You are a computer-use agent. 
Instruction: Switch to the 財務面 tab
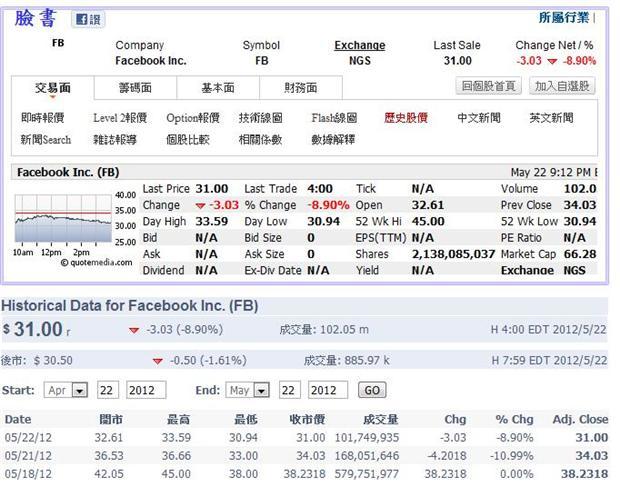[301, 88]
